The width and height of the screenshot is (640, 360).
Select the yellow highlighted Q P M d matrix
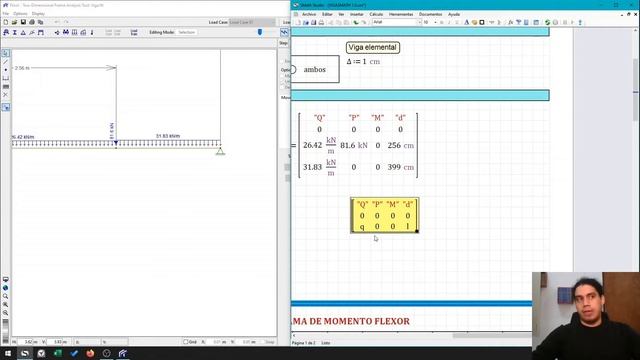[384, 216]
